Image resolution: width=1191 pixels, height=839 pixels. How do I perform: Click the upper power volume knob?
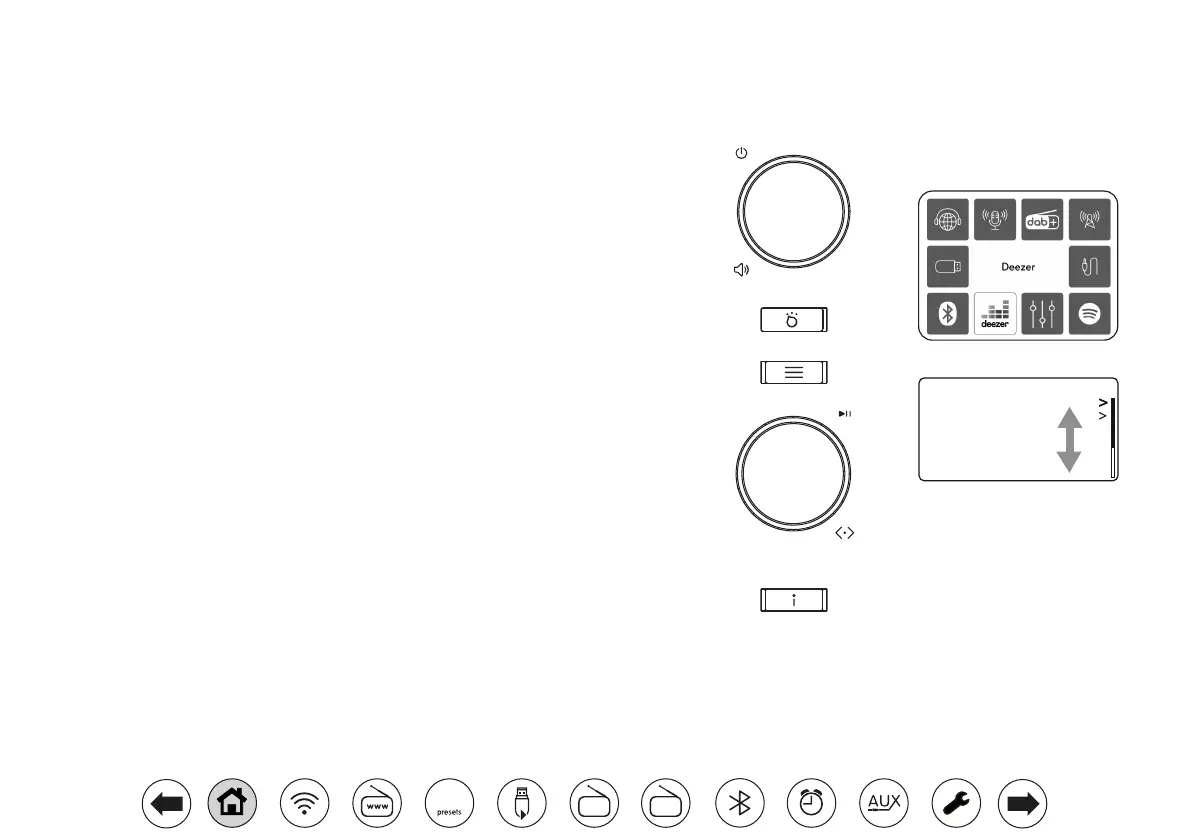tap(794, 212)
